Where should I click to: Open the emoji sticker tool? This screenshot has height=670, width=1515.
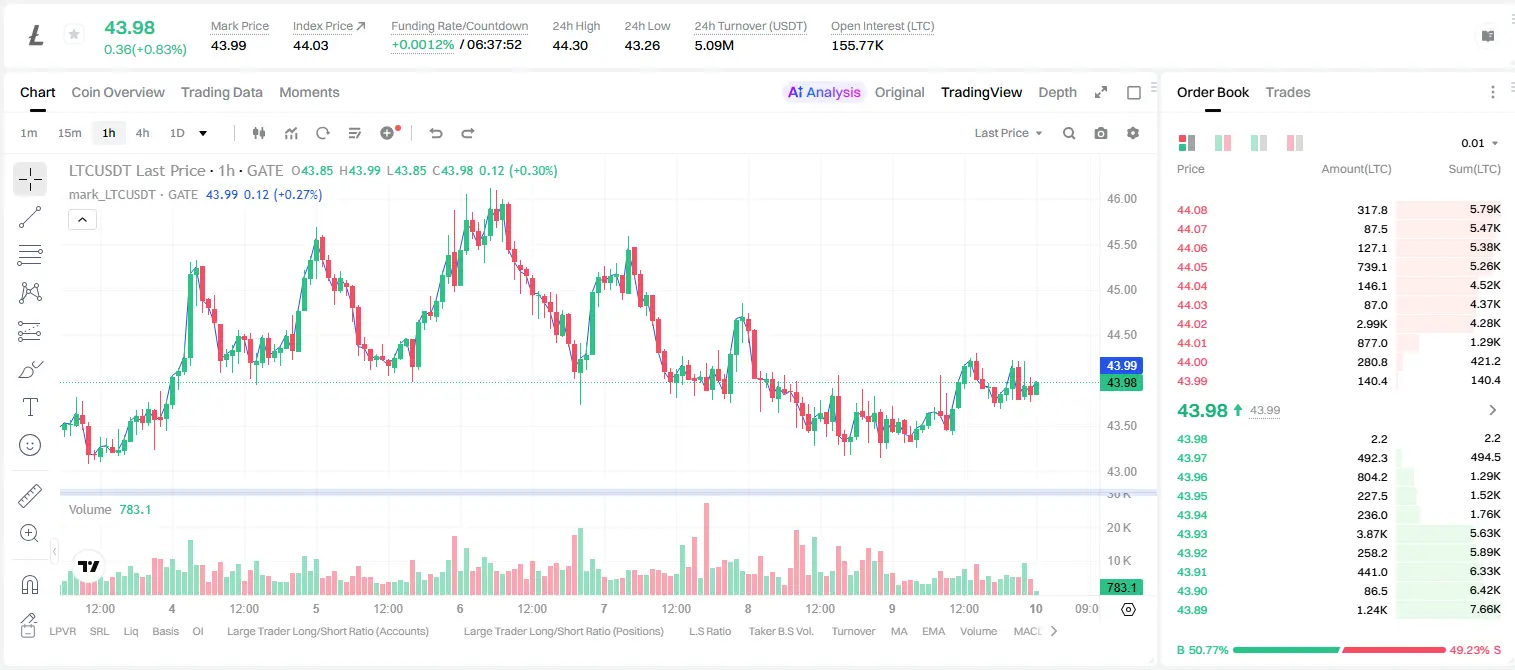30,445
